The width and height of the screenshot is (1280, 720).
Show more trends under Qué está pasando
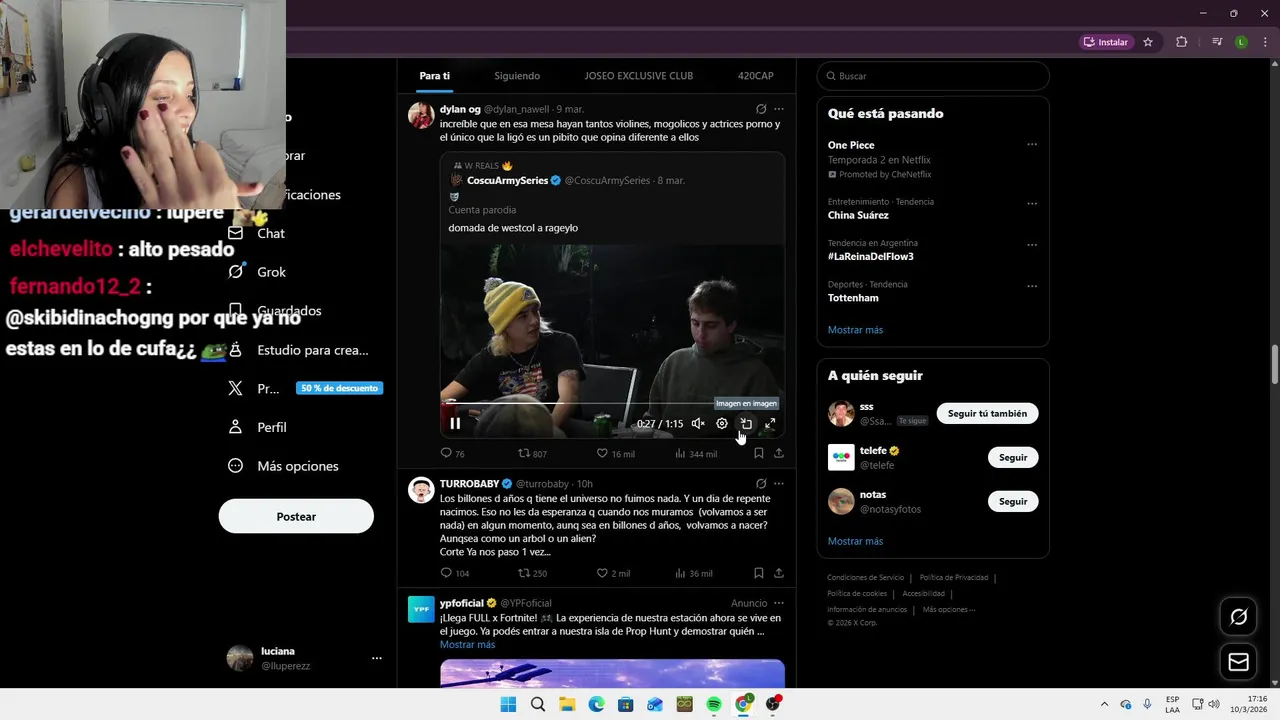[x=855, y=330]
